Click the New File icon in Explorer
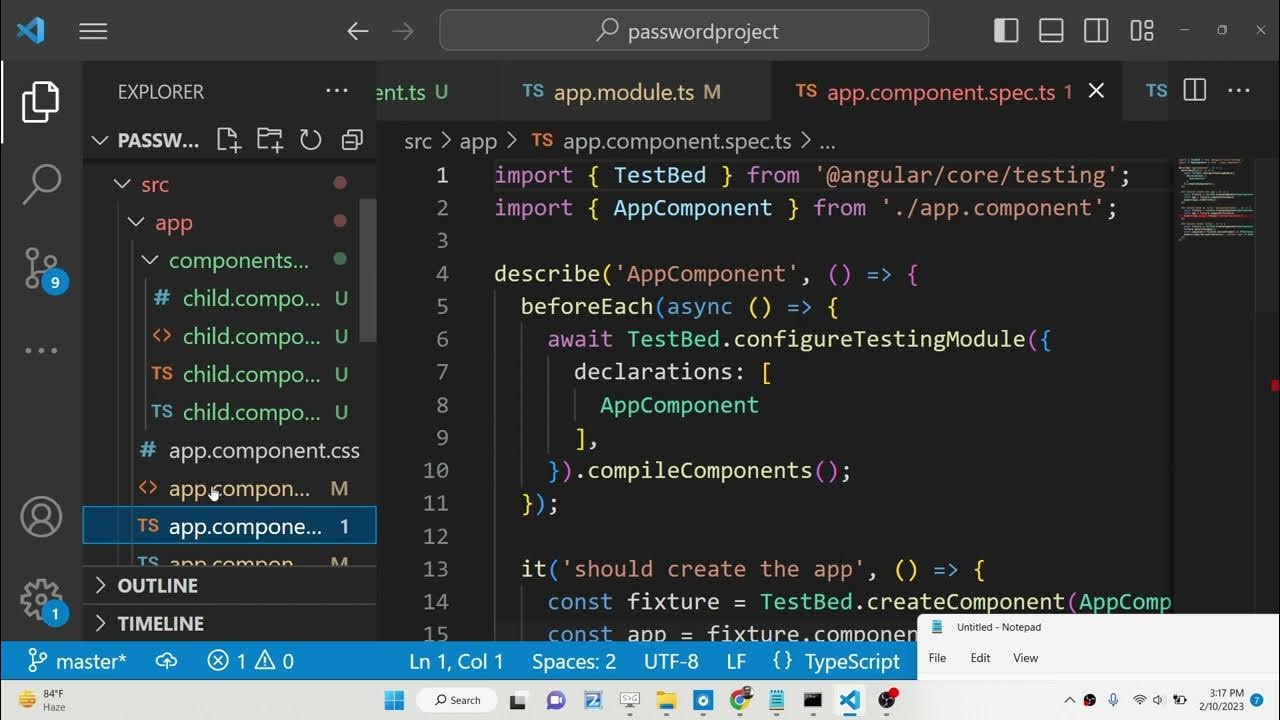This screenshot has width=1280, height=720. (228, 140)
